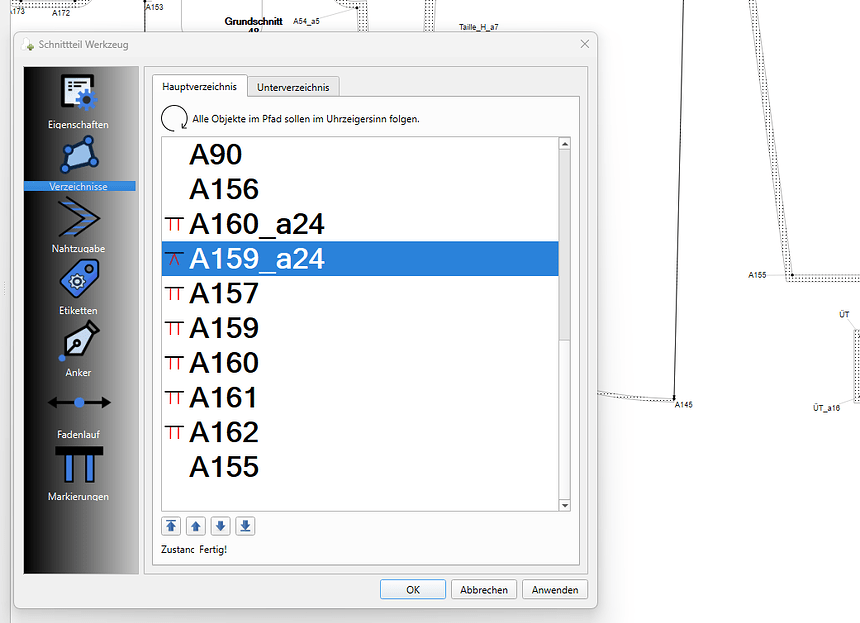Click point label A145 on the pattern canvas
The width and height of the screenshot is (860, 623).
click(x=683, y=405)
